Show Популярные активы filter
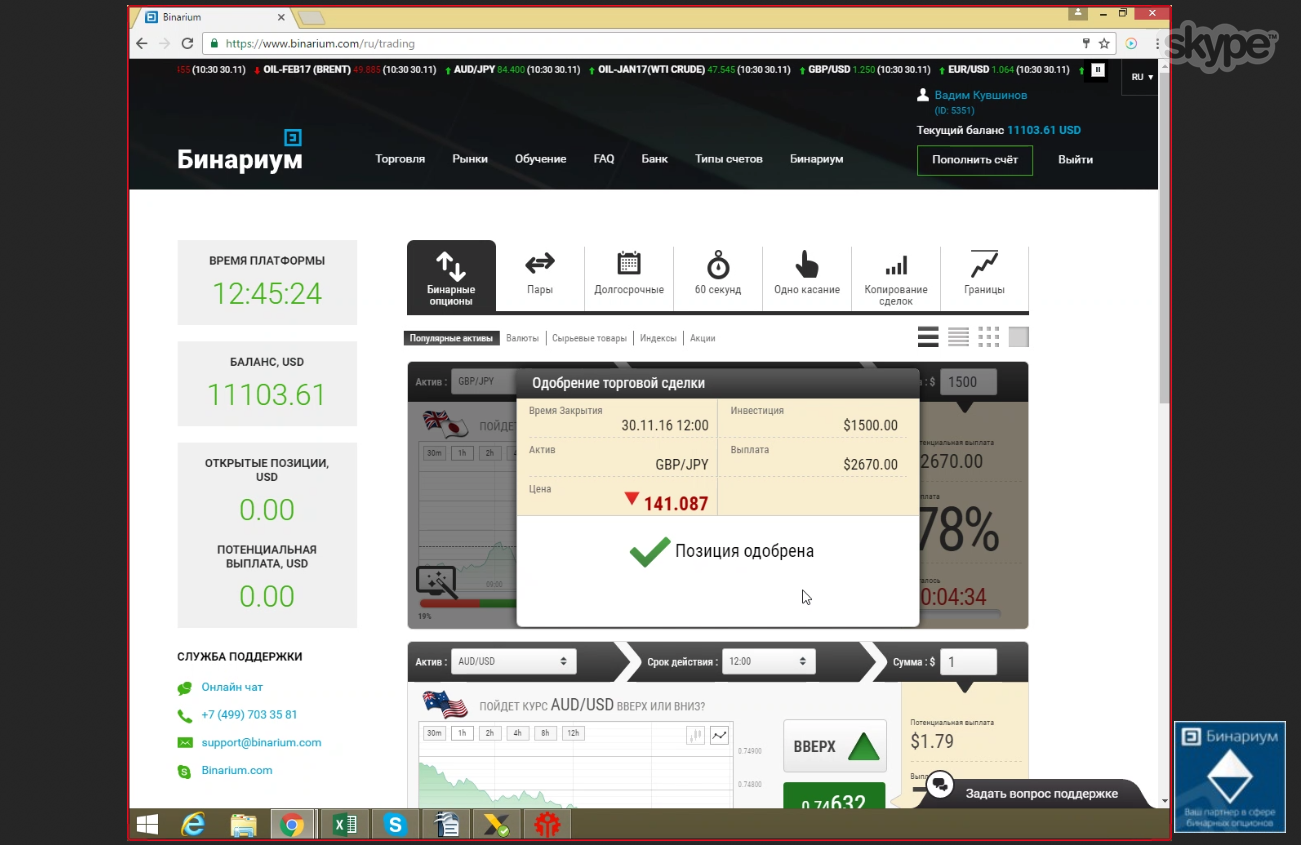This screenshot has width=1301, height=845. coord(451,338)
